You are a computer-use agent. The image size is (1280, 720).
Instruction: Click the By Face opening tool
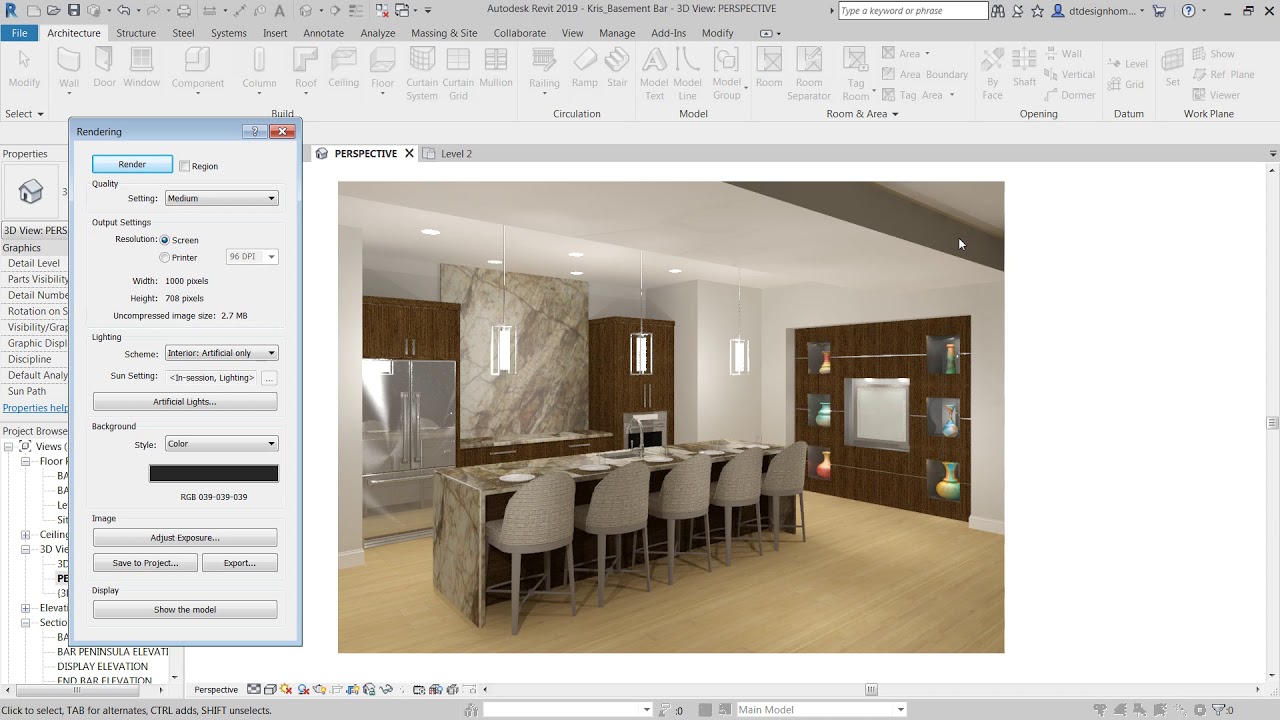992,74
